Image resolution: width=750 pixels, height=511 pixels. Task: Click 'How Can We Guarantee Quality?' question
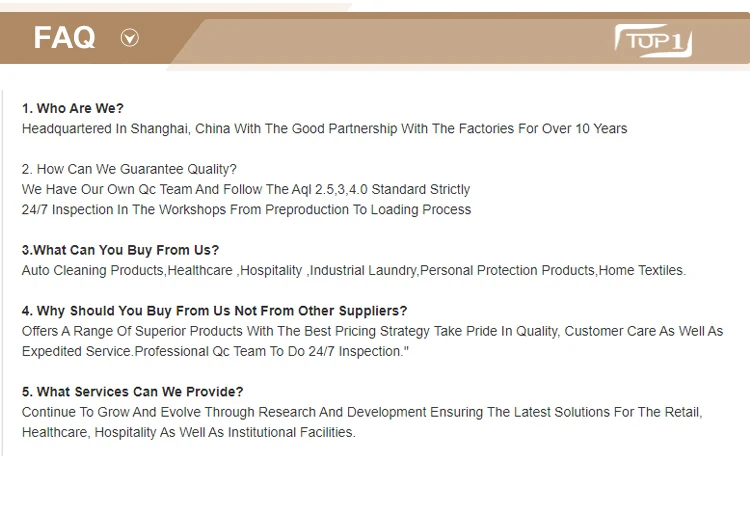[129, 169]
